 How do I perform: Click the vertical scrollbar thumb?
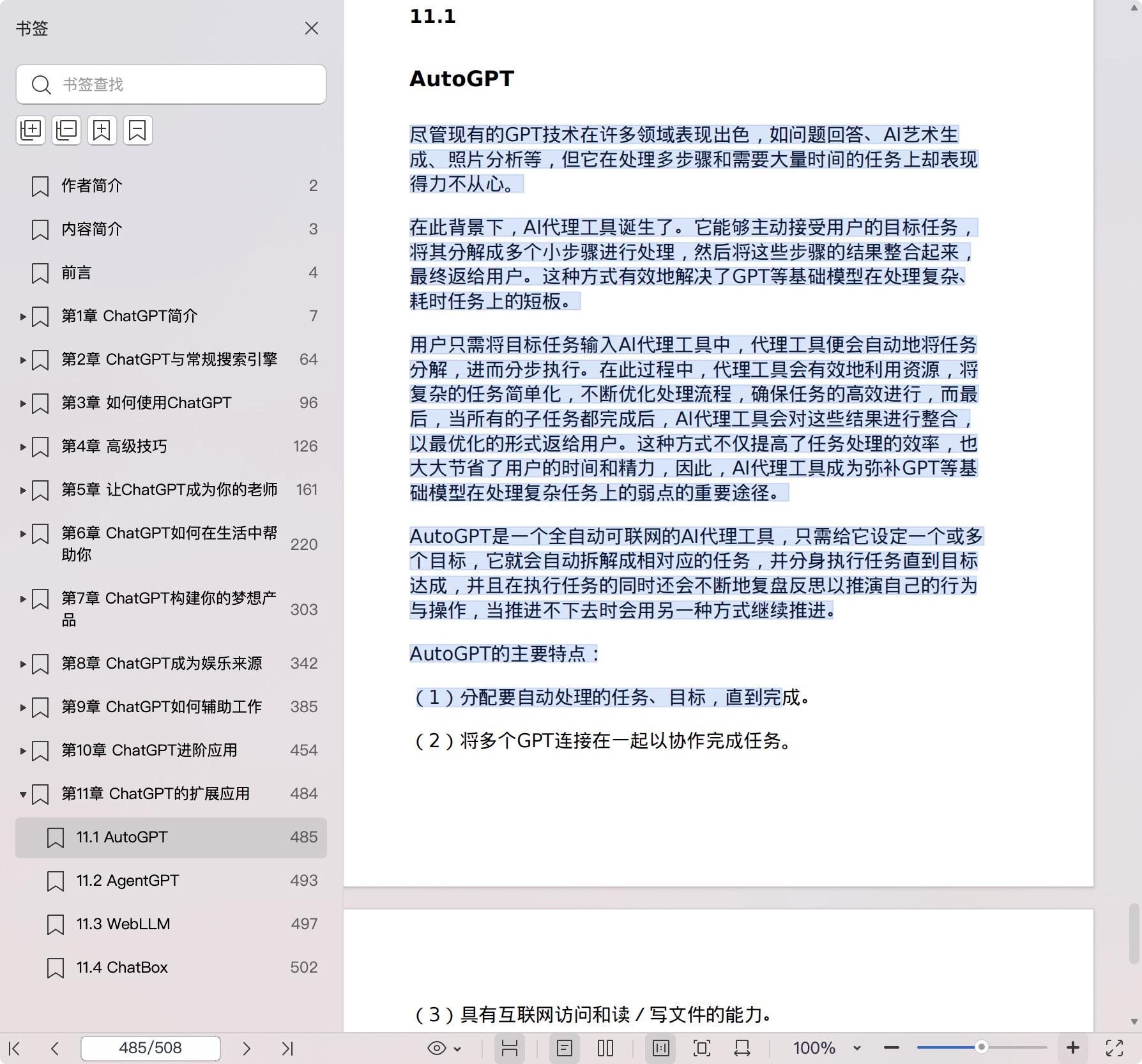pos(1134,933)
